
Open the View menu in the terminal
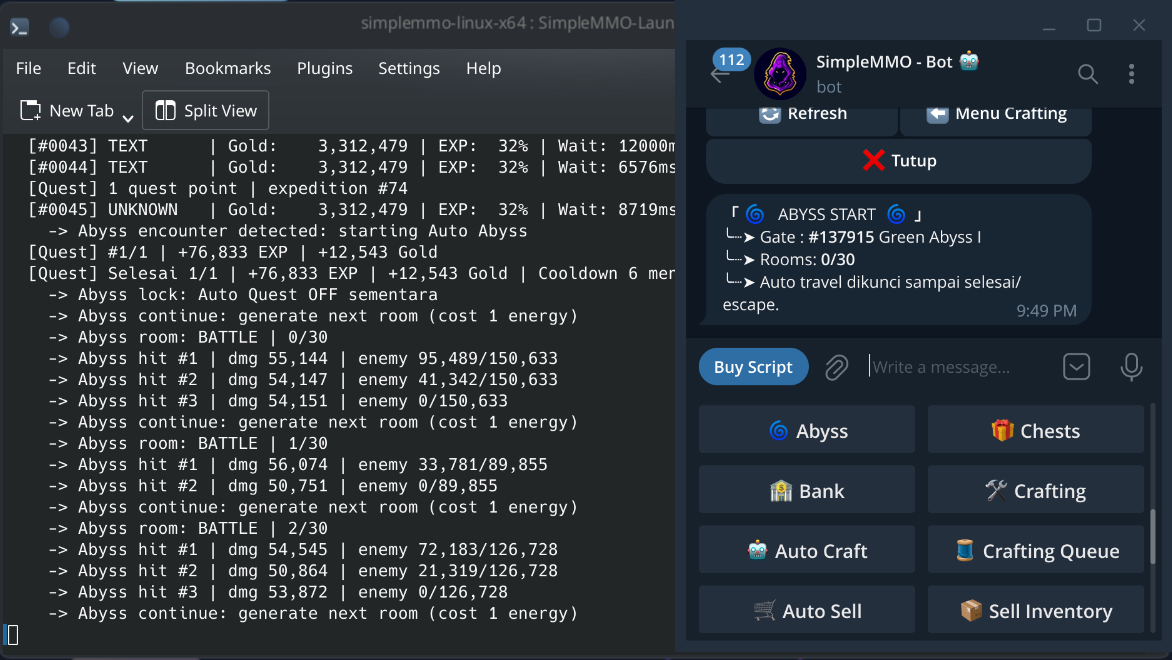[140, 68]
